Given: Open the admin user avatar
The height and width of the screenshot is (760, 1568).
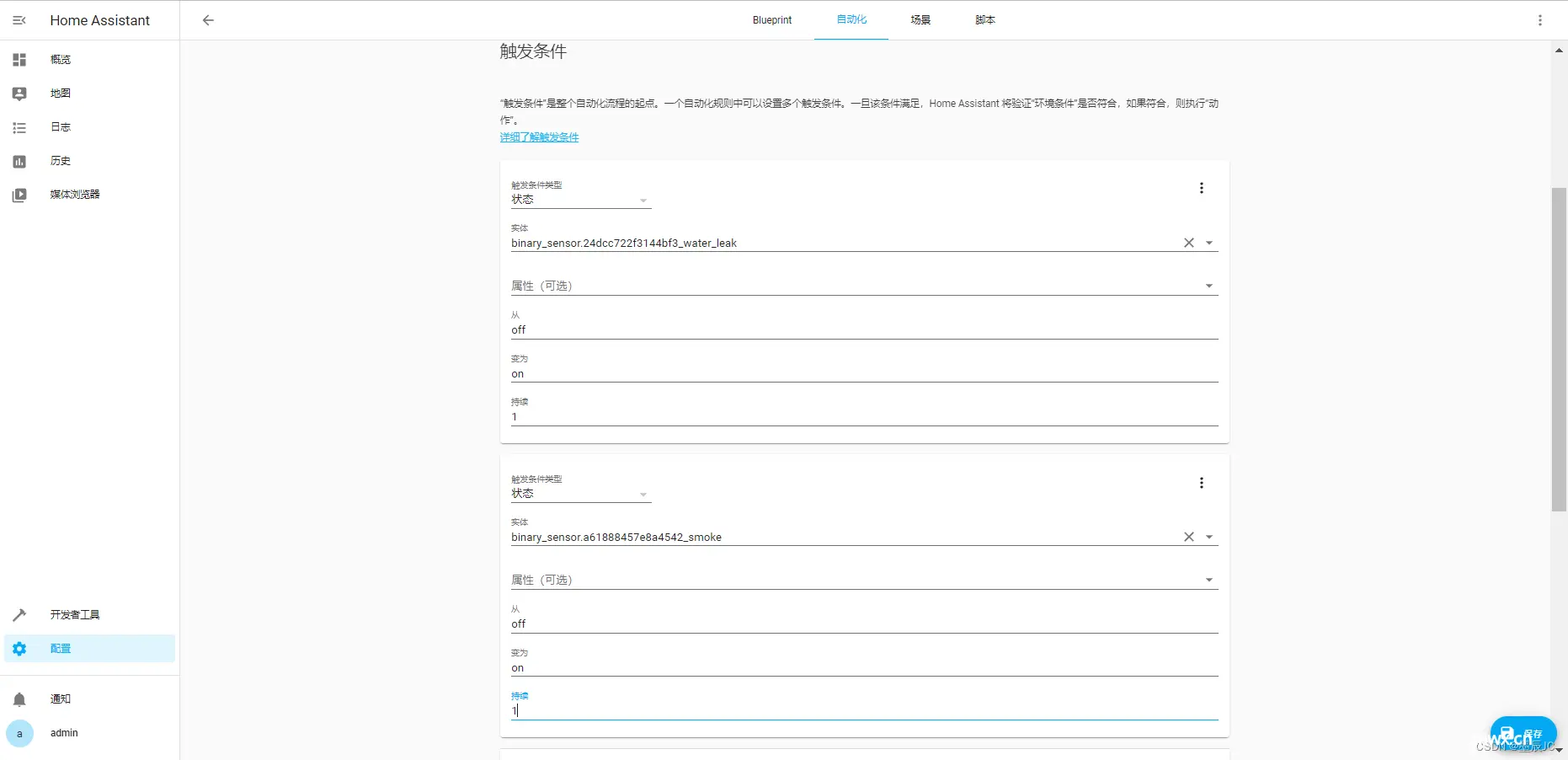Looking at the screenshot, I should coord(19,733).
